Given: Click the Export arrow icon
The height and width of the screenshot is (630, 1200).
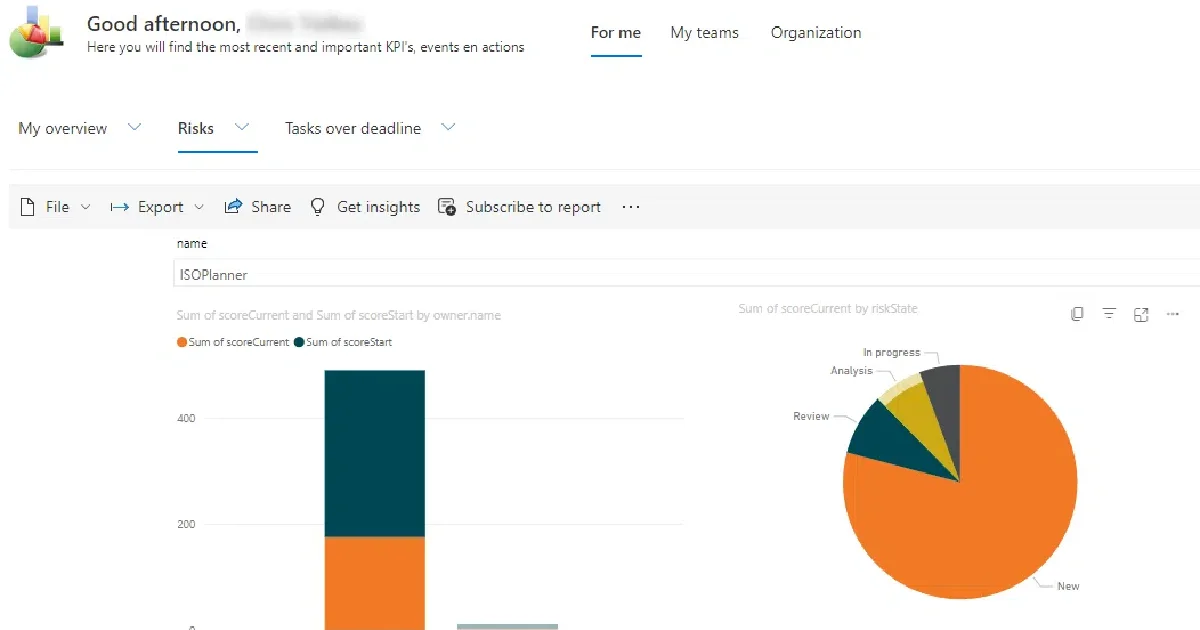Looking at the screenshot, I should click(x=120, y=207).
